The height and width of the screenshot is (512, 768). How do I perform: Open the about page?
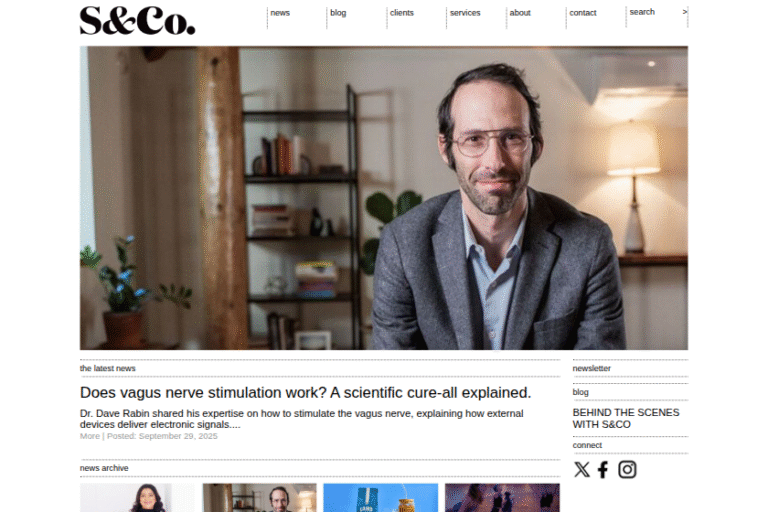(x=520, y=13)
